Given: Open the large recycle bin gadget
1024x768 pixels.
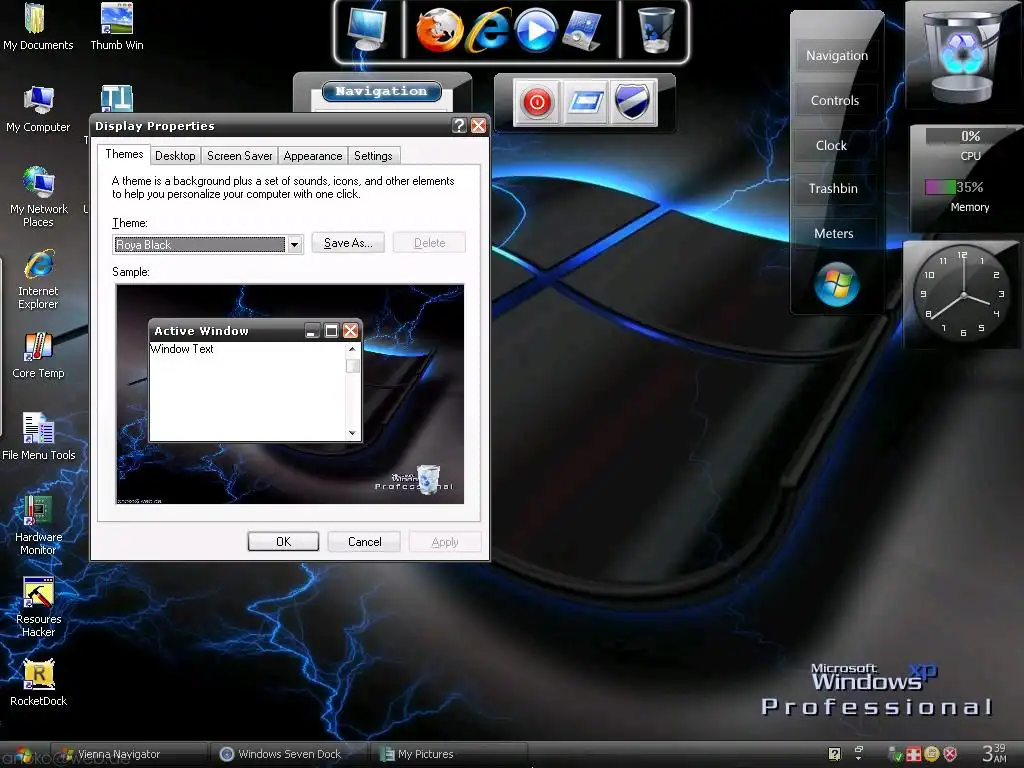Looking at the screenshot, I should point(961,55).
